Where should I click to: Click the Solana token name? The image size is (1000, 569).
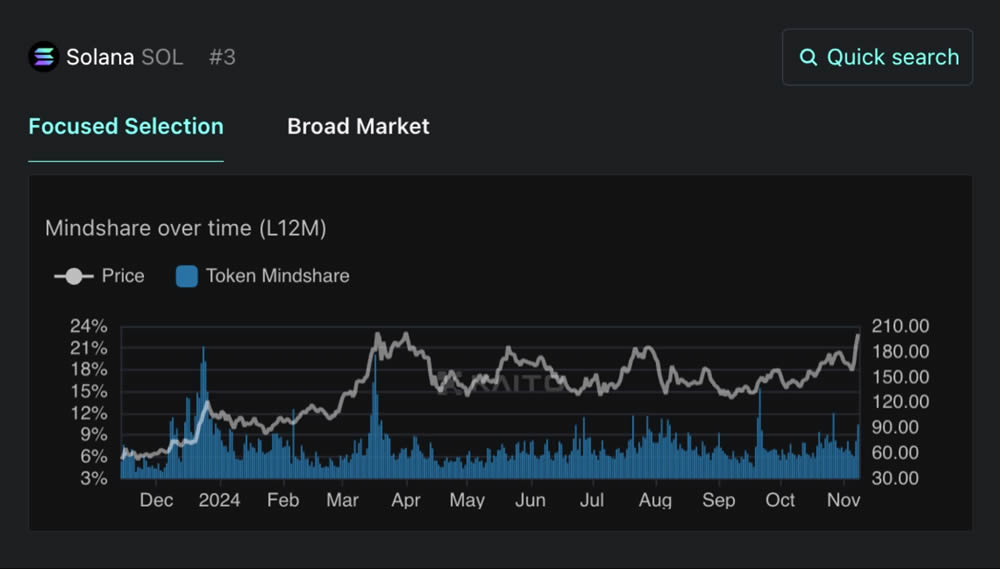pyautogui.click(x=100, y=57)
